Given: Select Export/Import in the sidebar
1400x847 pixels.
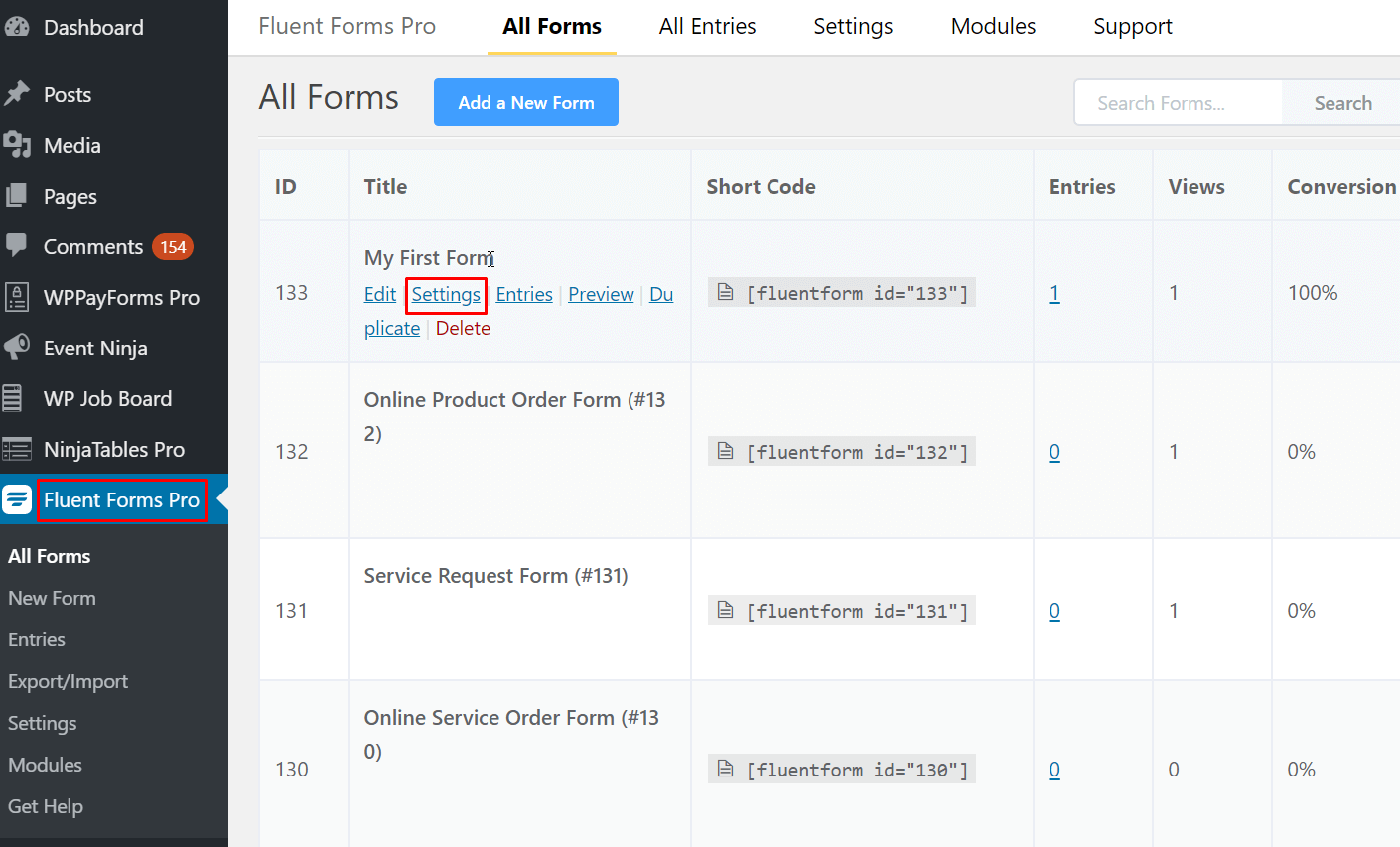Looking at the screenshot, I should (x=68, y=681).
